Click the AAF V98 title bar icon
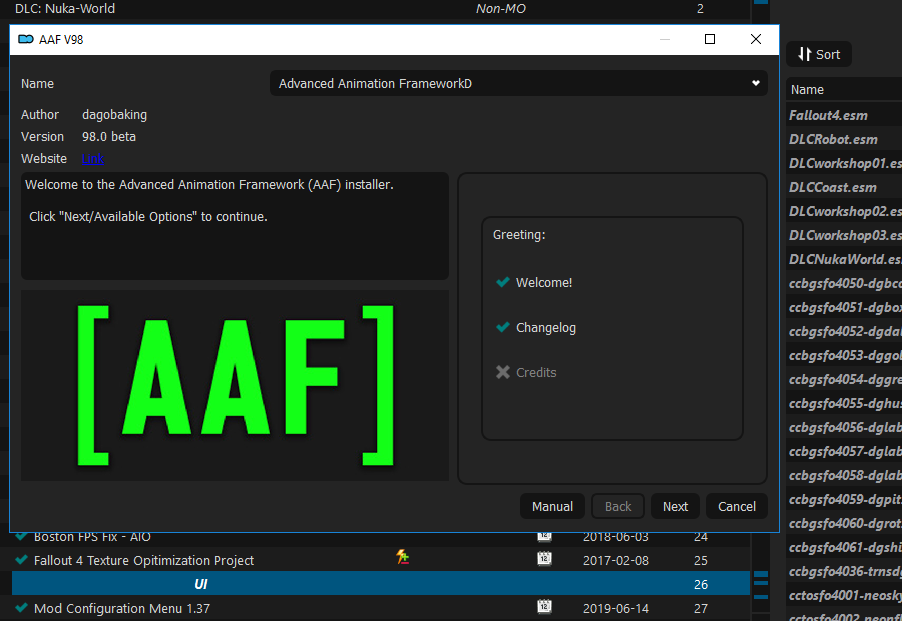 click(x=26, y=39)
